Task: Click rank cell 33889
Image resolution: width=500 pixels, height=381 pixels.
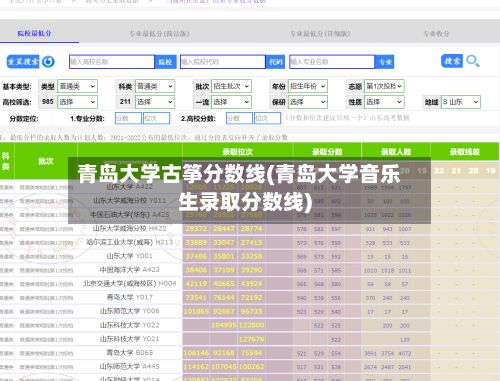Action: pos(196,242)
